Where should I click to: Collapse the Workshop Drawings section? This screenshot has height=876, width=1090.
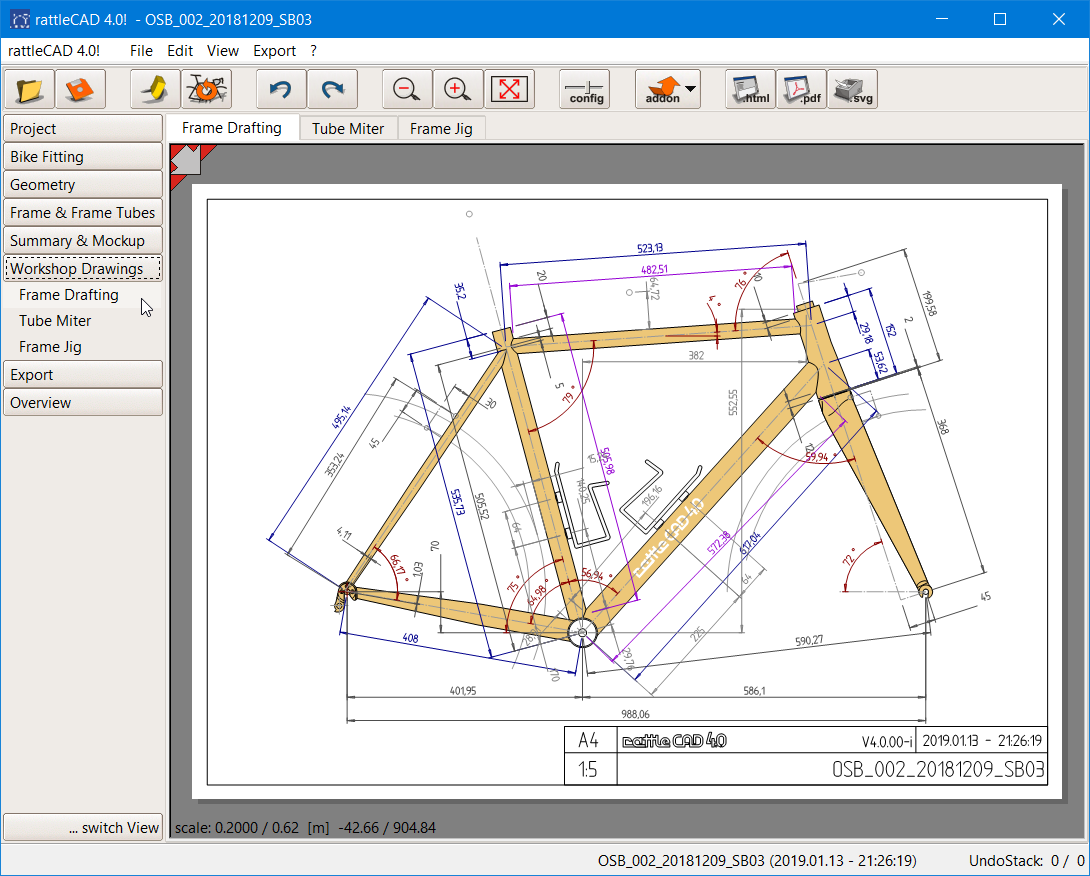pyautogui.click(x=83, y=268)
